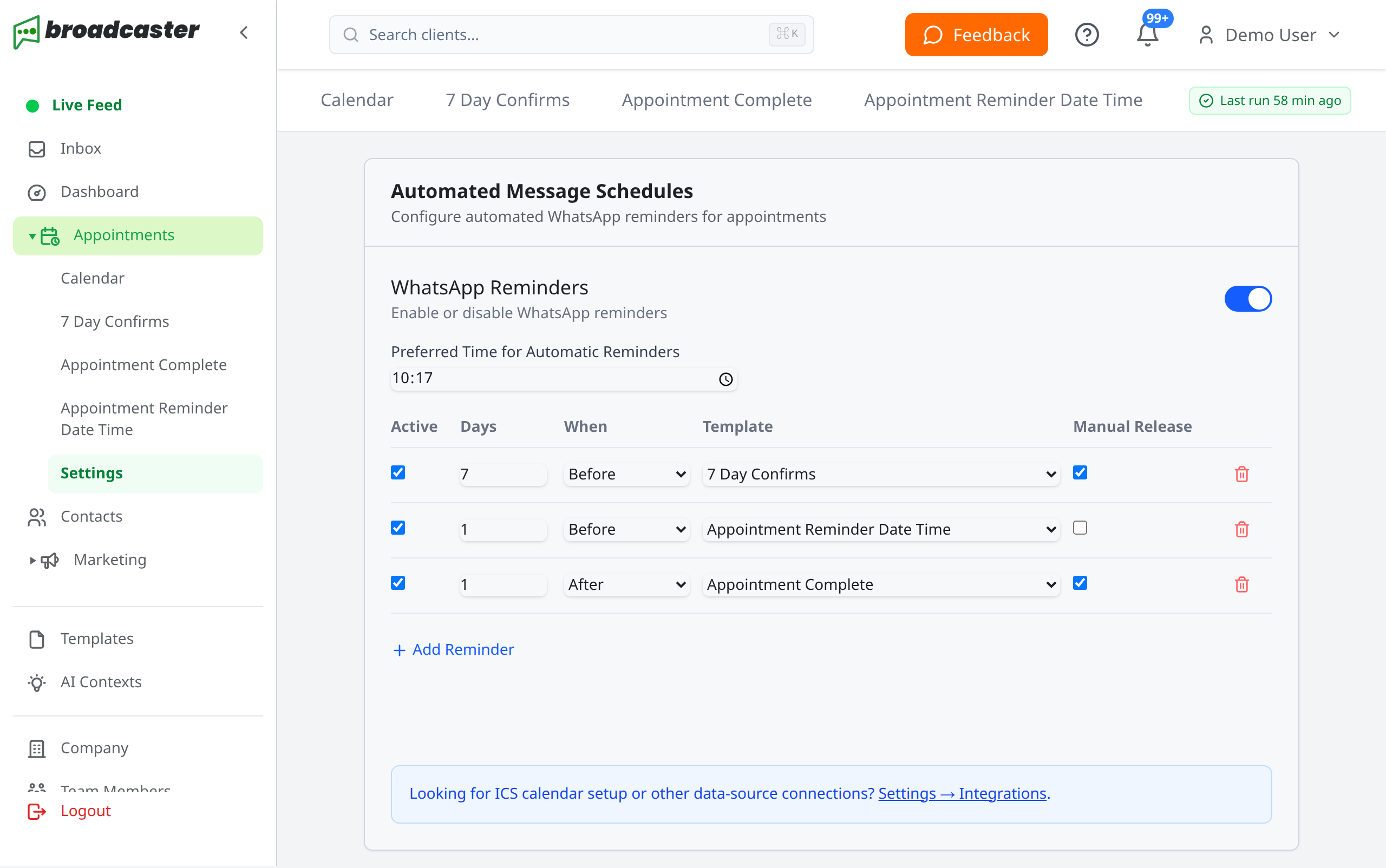Viewport: 1386px width, 868px height.
Task: Uncheck Active for Appointment Reminder Date Time row
Action: (397, 528)
